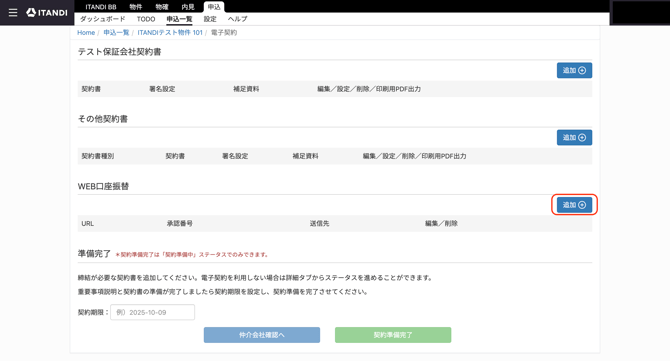Add a テスト保証会社契約書 contract
670x361 pixels.
574,70
